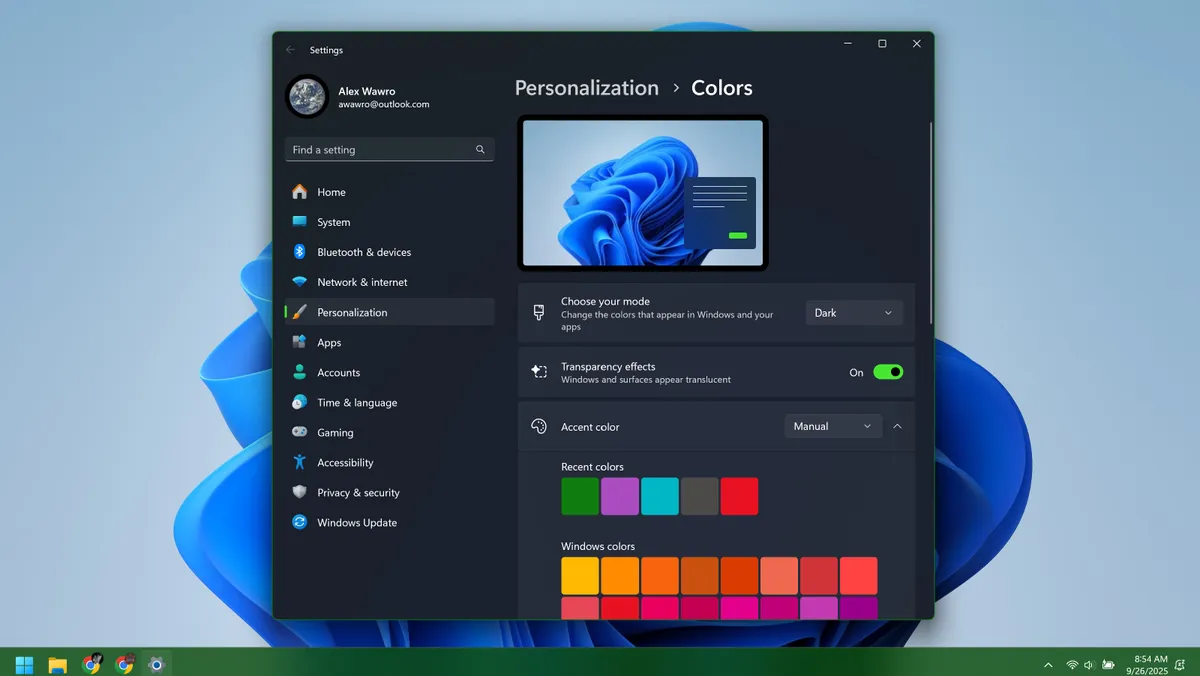Screen dimensions: 1200x676
Task: Turn off Transparency effects
Action: 889,371
